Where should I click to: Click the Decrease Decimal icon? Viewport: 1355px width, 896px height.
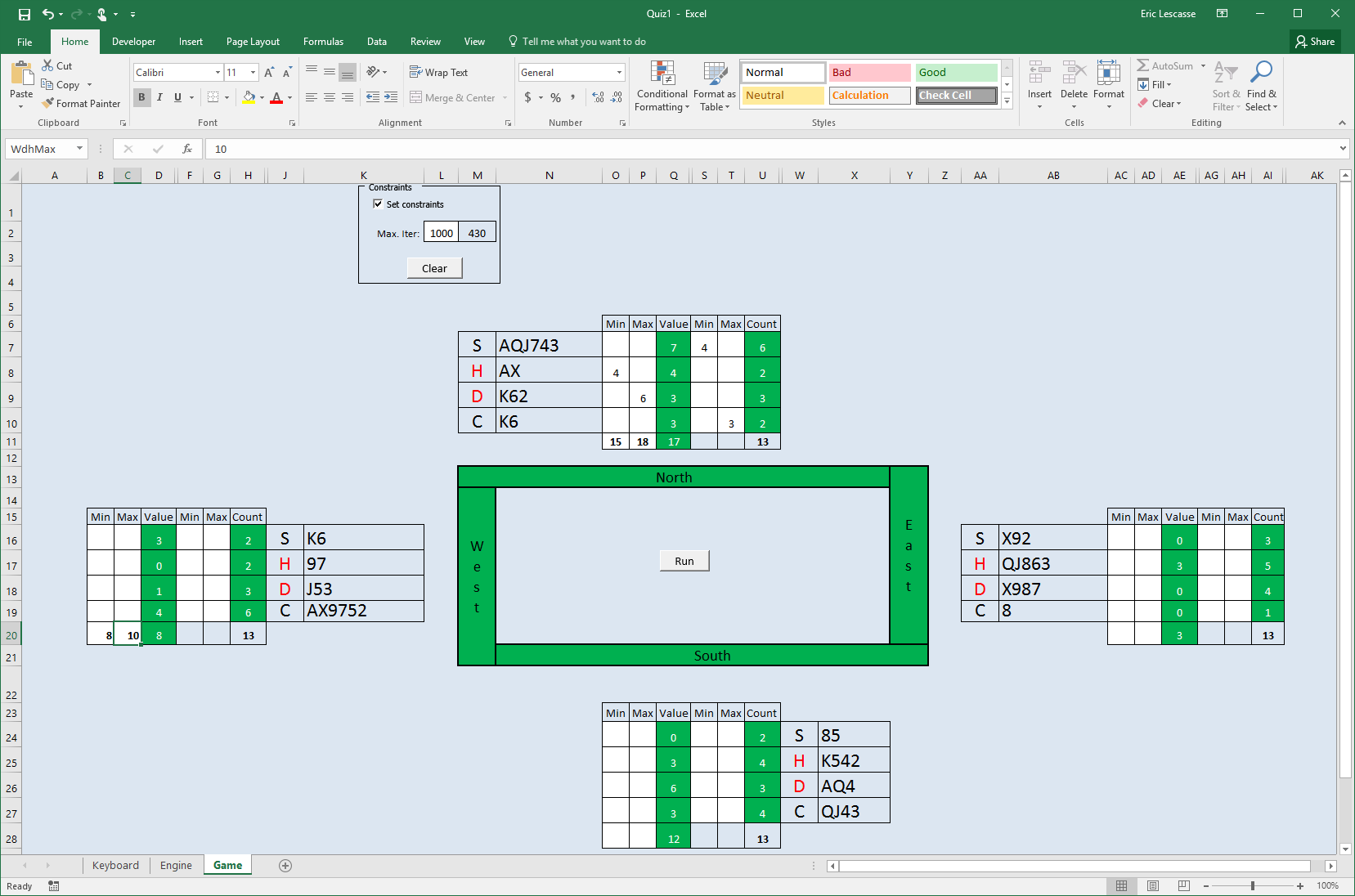(617, 97)
